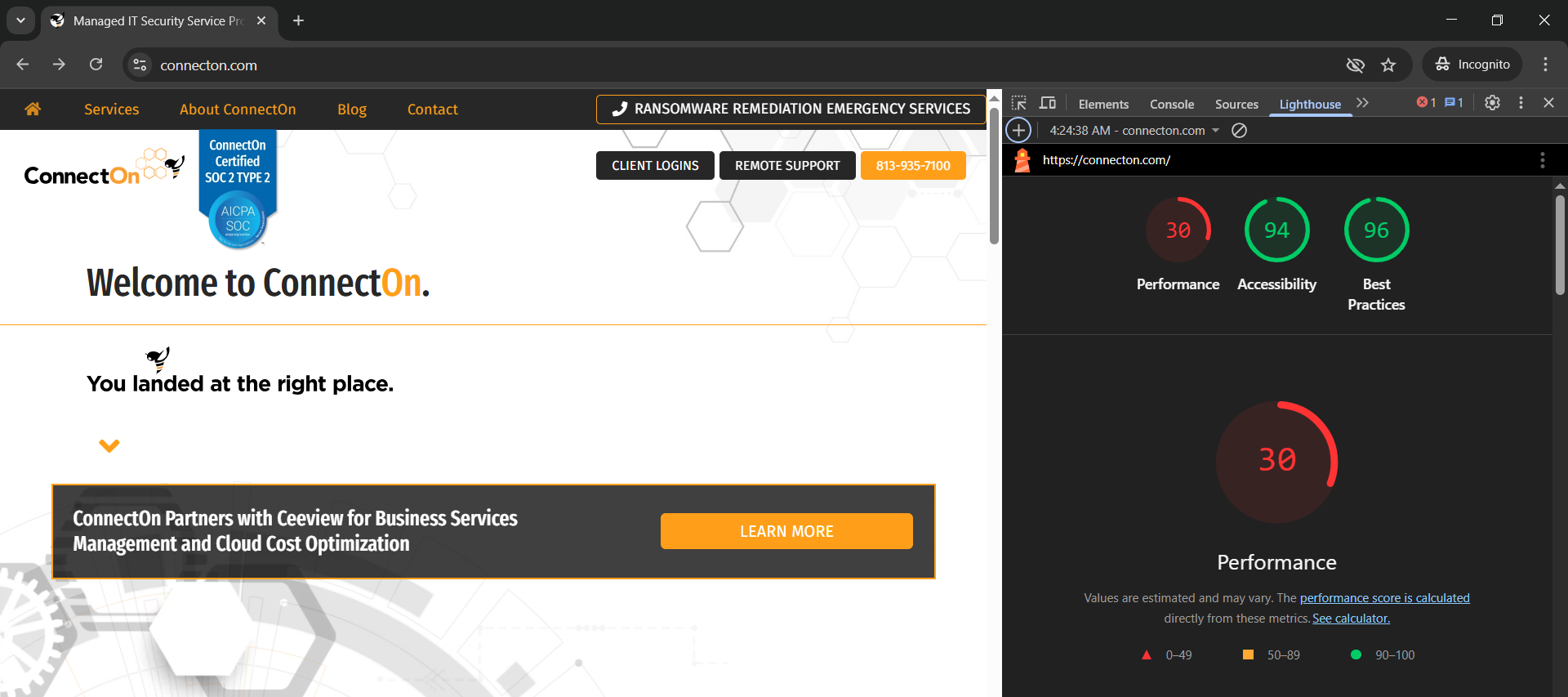
Task: Open the Services menu on the site
Action: click(x=112, y=109)
